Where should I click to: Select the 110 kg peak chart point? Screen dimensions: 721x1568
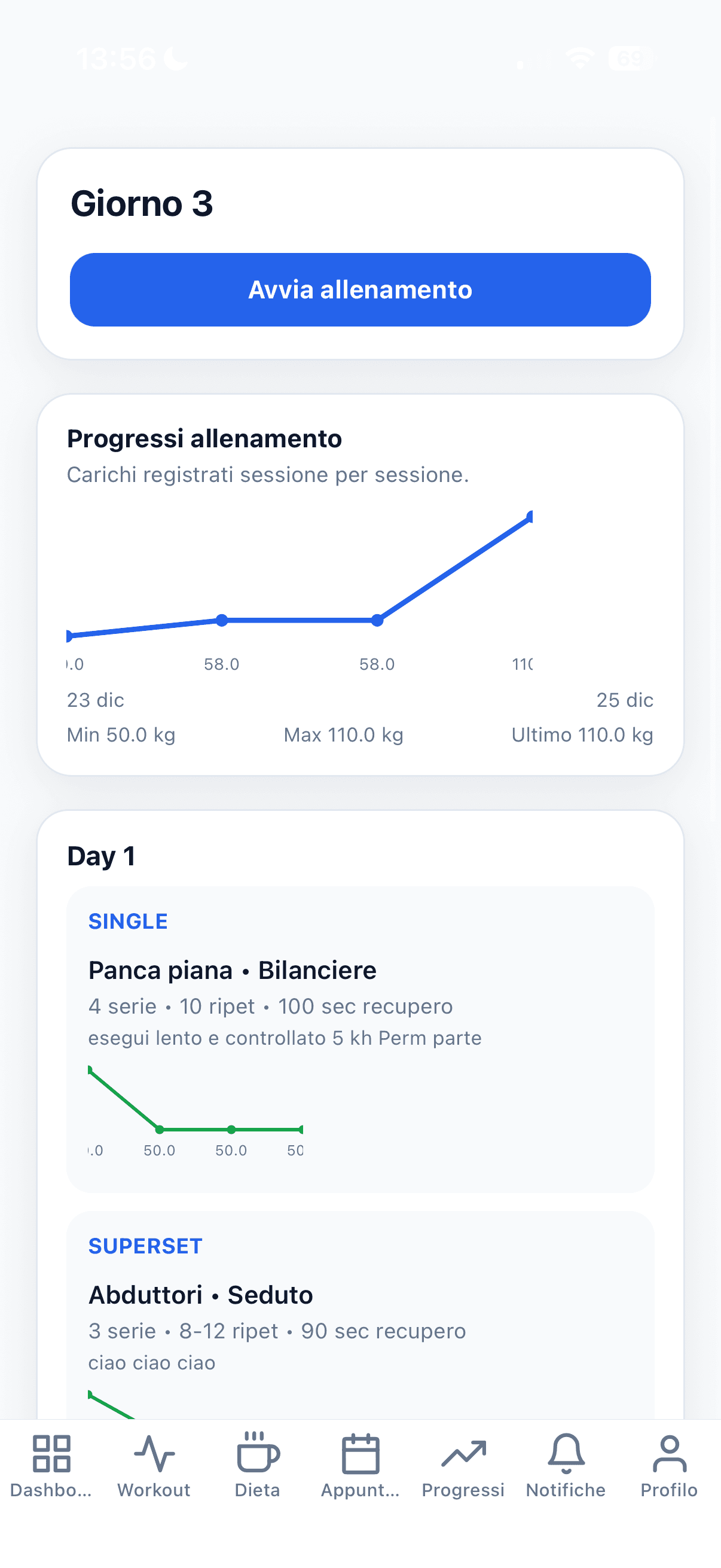(529, 517)
